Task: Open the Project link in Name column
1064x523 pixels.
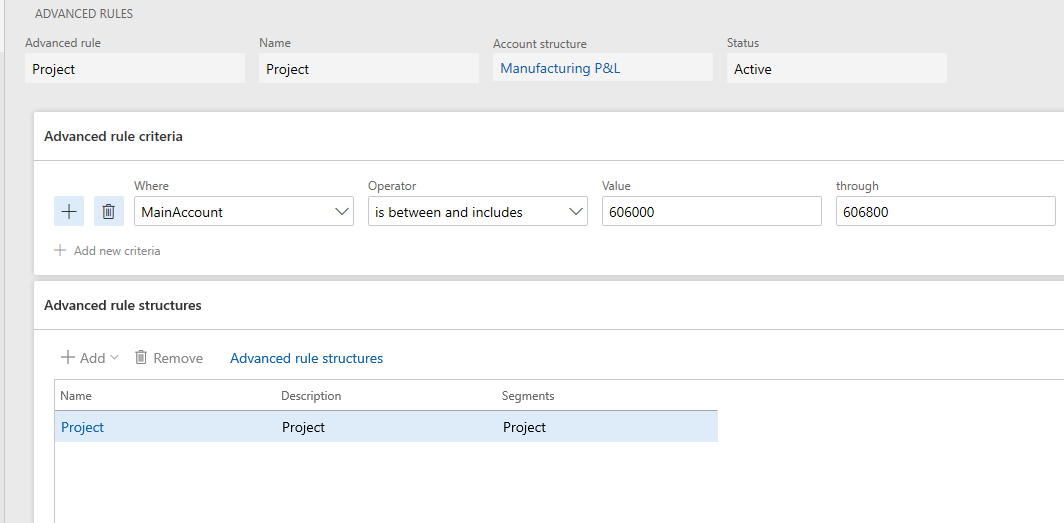Action: [x=82, y=427]
